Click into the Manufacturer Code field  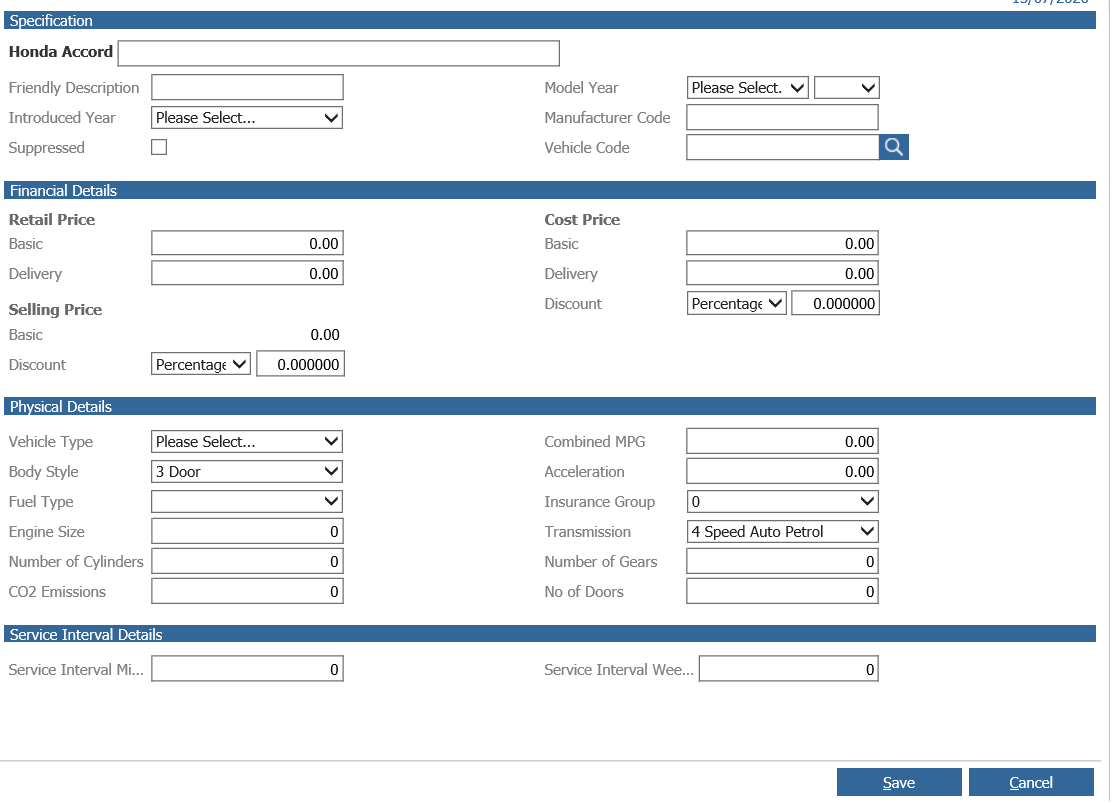click(782, 118)
